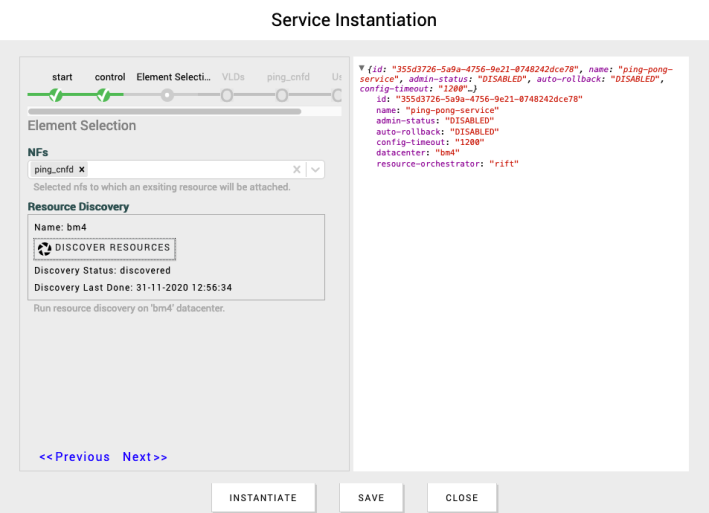The image size is (709, 513).
Task: Click the aperture icon on Discover Resources
Action: click(x=44, y=247)
